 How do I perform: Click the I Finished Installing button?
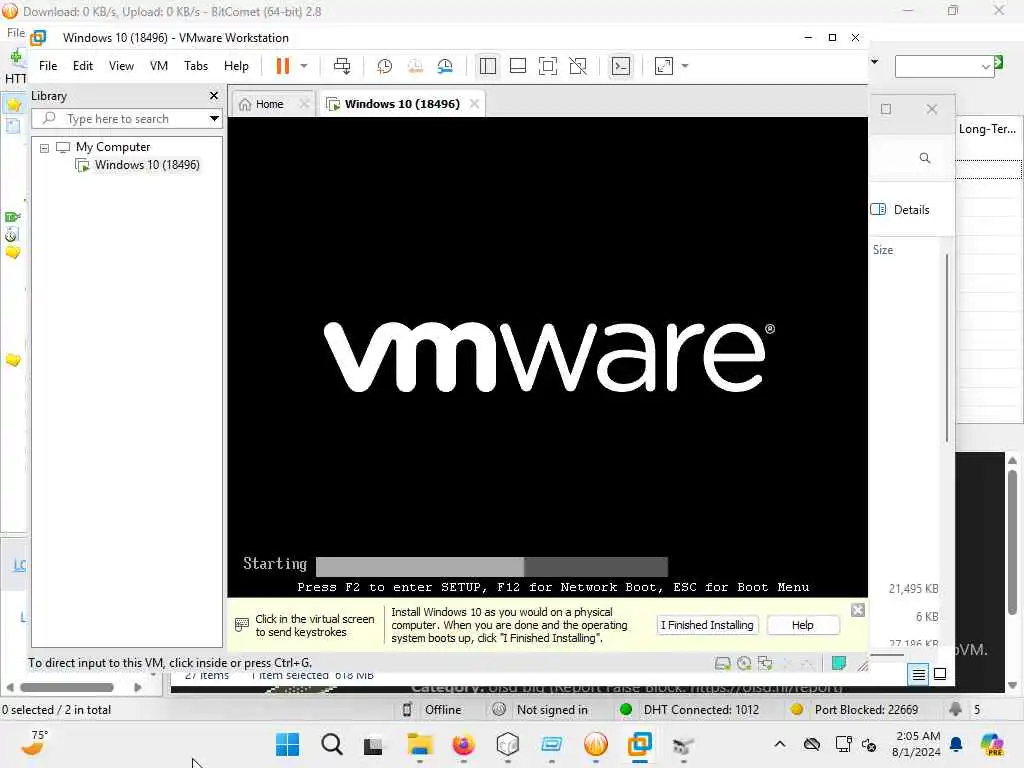[x=707, y=625]
